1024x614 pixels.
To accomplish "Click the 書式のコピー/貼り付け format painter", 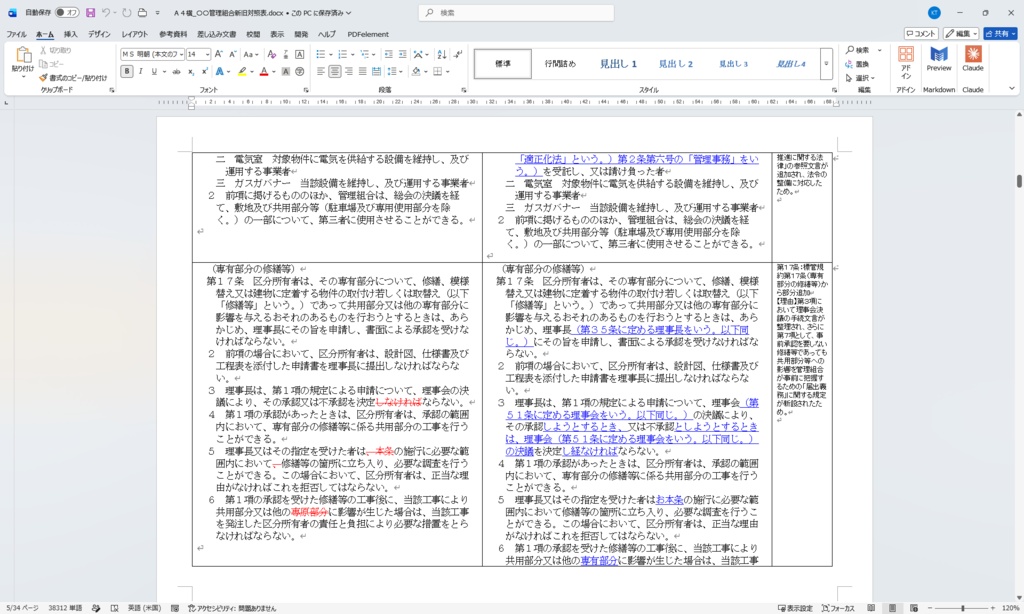I will (x=72, y=78).
